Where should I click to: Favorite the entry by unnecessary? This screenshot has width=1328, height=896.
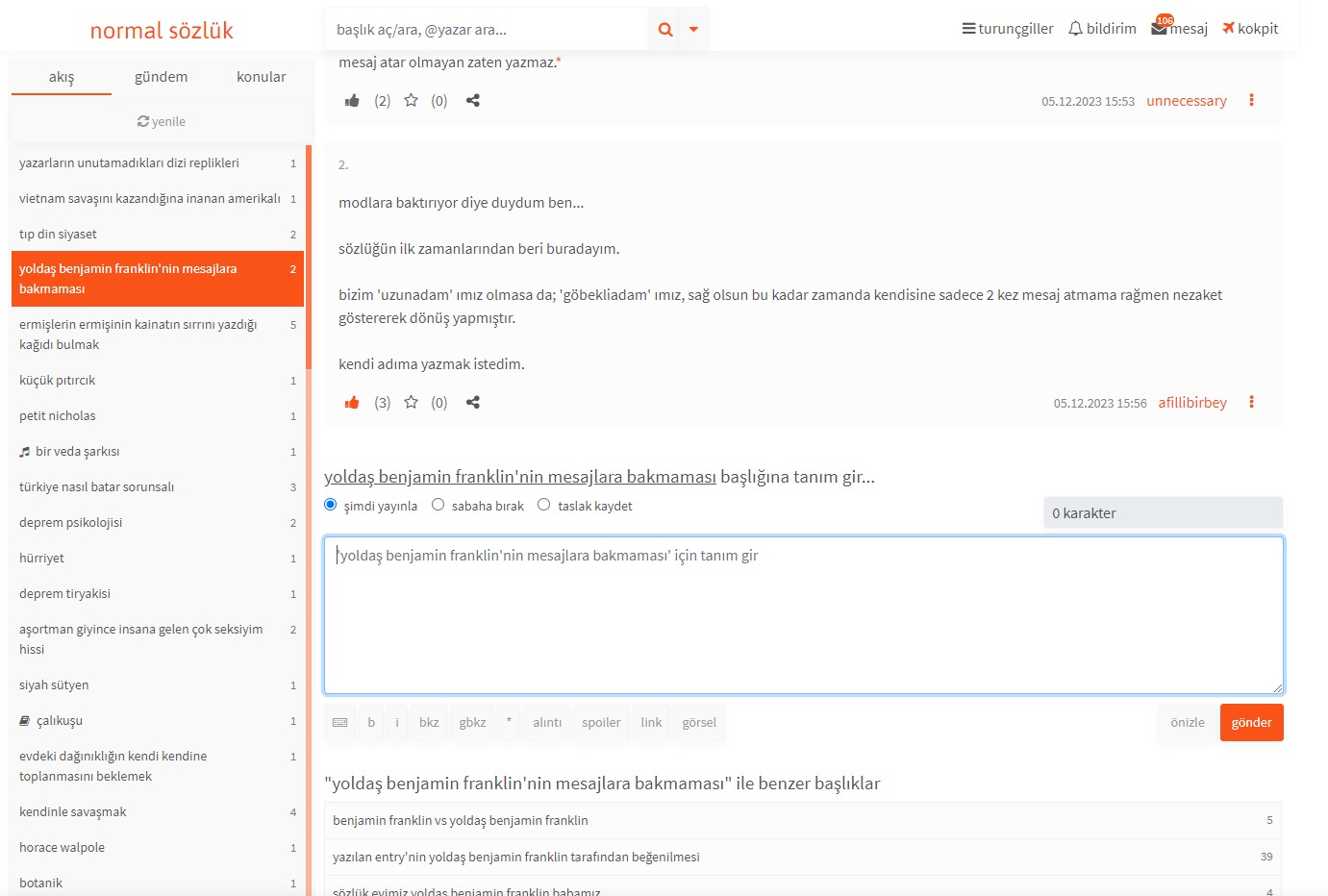tap(411, 101)
